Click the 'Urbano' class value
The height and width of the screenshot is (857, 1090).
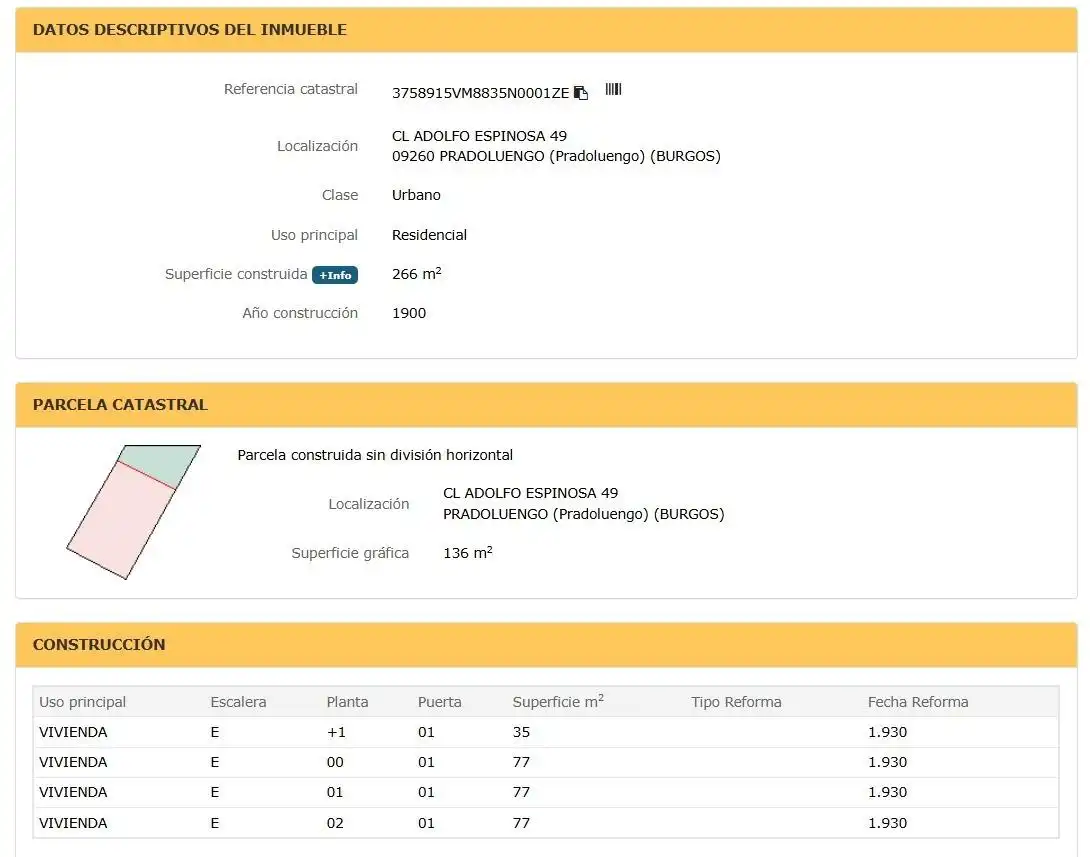tap(416, 195)
